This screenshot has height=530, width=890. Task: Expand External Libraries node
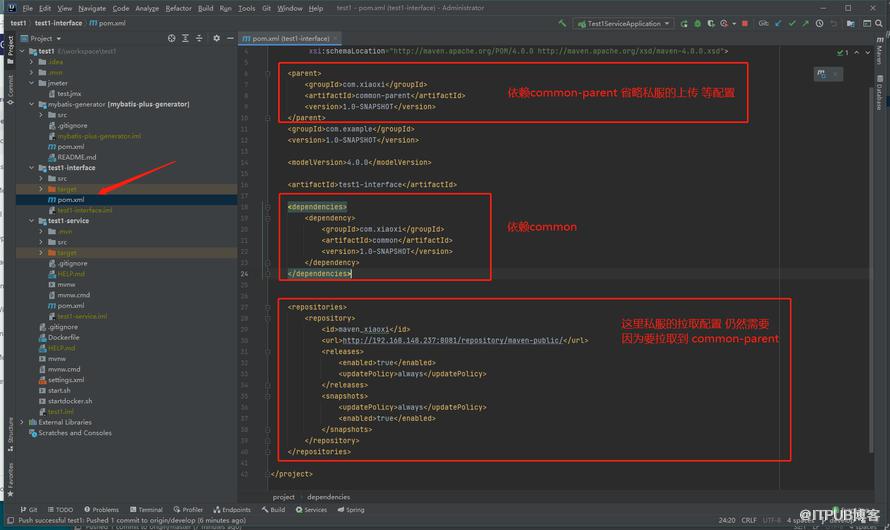[x=22, y=422]
